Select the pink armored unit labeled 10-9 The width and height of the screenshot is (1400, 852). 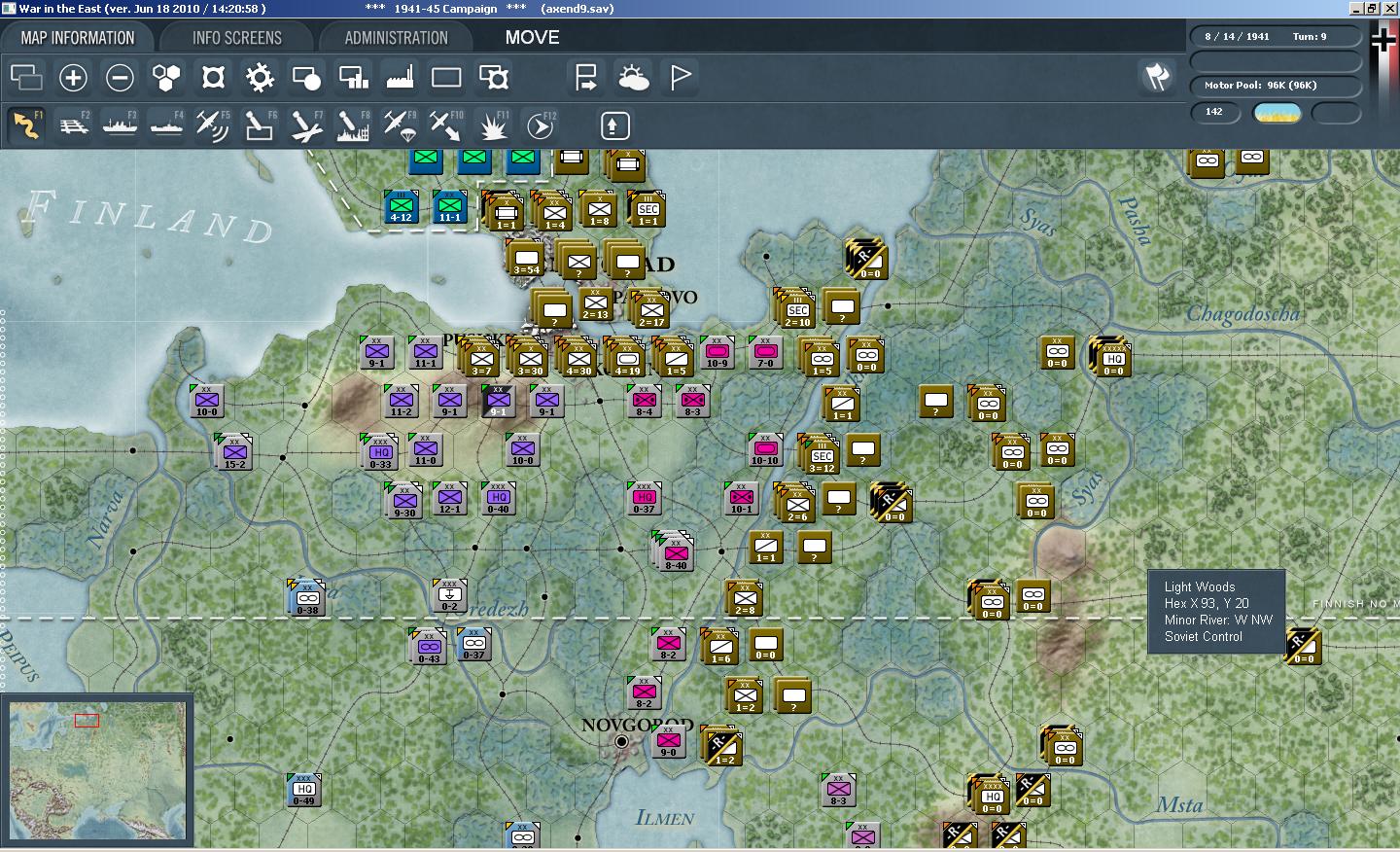click(717, 352)
